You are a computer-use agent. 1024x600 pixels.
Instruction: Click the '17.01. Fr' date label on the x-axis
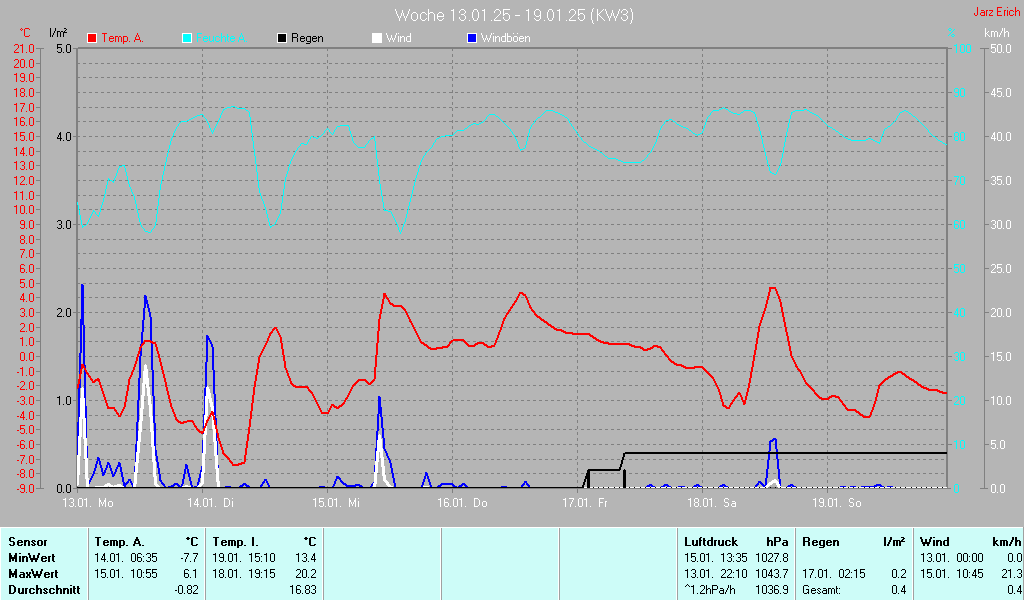tap(584, 503)
